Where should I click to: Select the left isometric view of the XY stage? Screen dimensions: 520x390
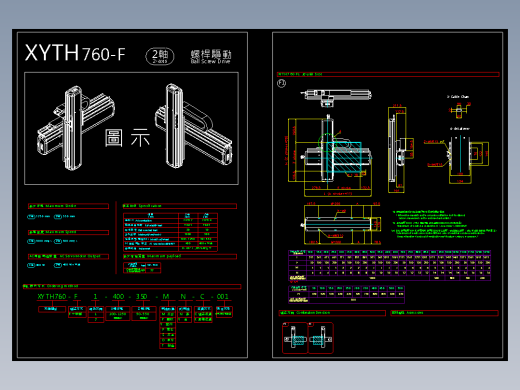pos(75,128)
